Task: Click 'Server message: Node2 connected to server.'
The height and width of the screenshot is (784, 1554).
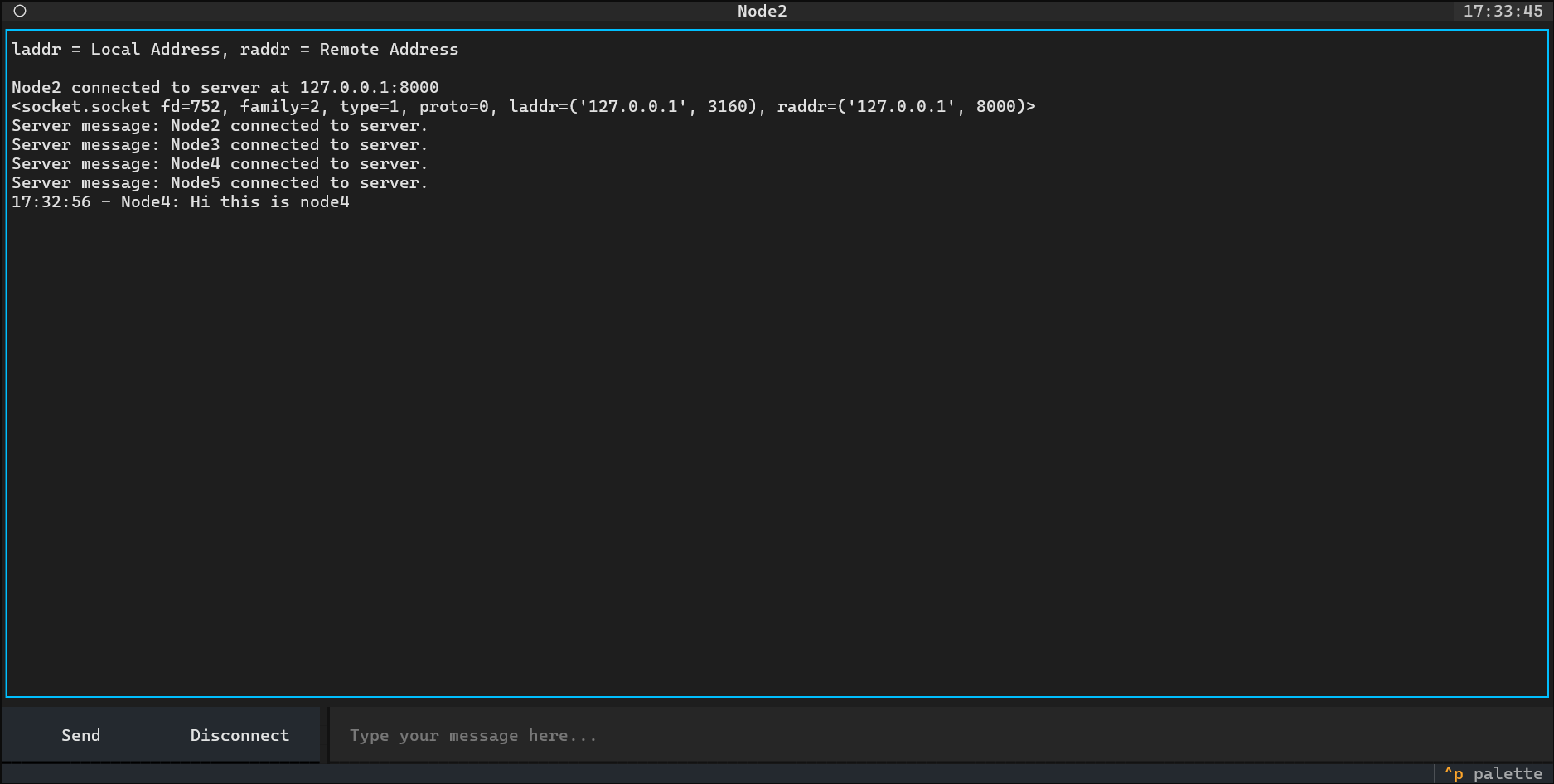Action: (x=220, y=125)
